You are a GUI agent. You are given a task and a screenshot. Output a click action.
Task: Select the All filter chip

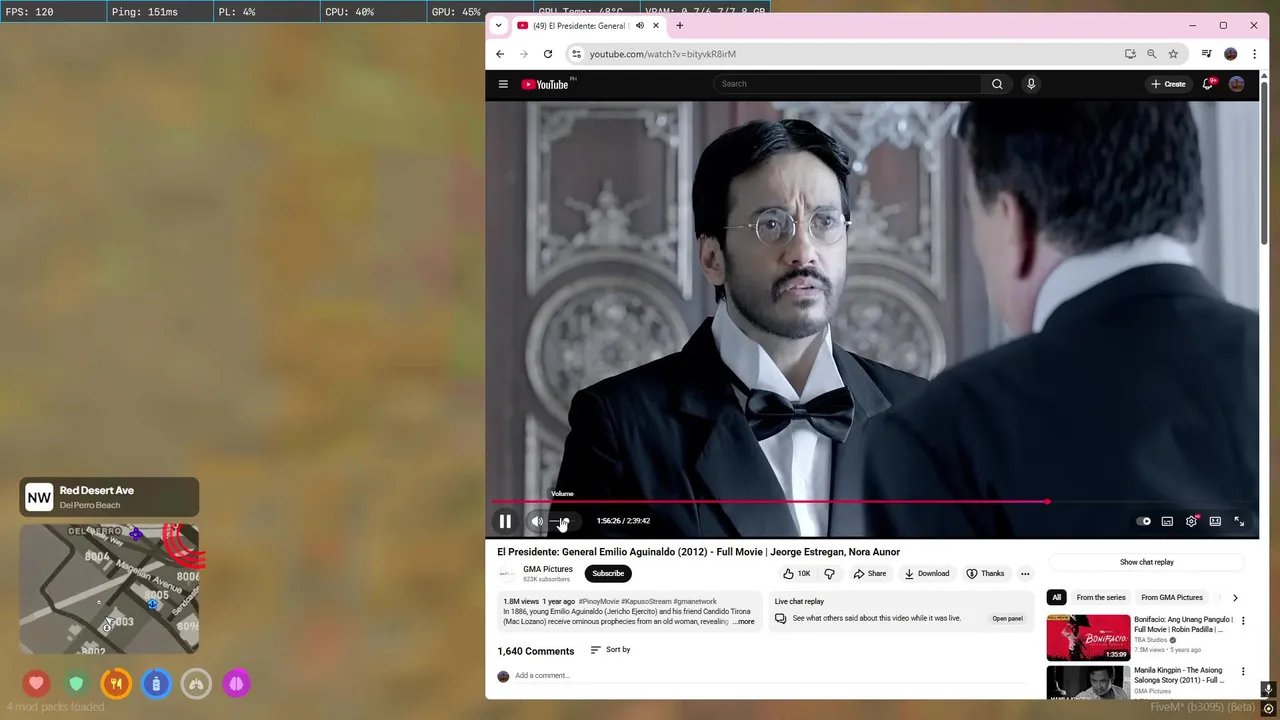[1056, 598]
